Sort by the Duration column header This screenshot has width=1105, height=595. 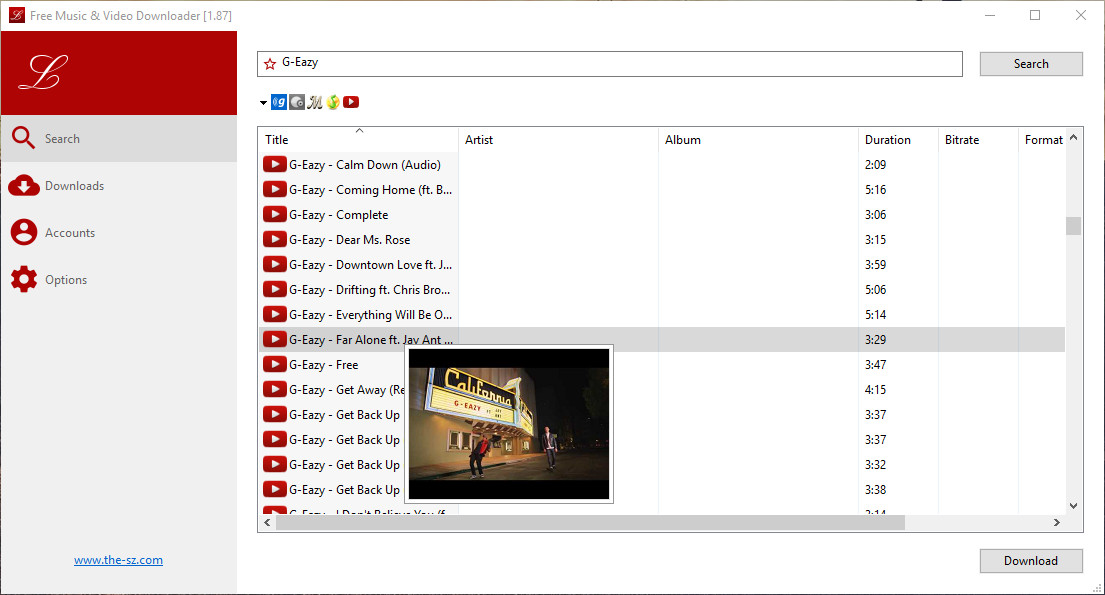tap(899, 140)
